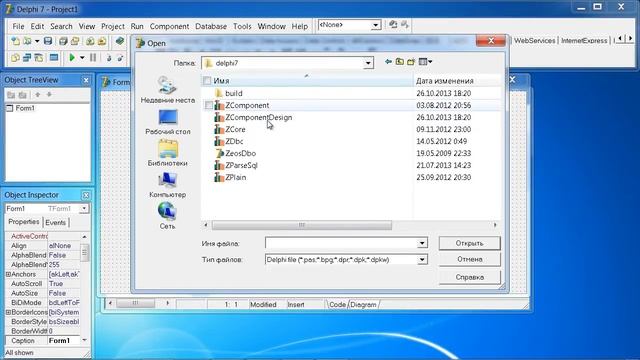Click the Pause program icon

[x=93, y=58]
